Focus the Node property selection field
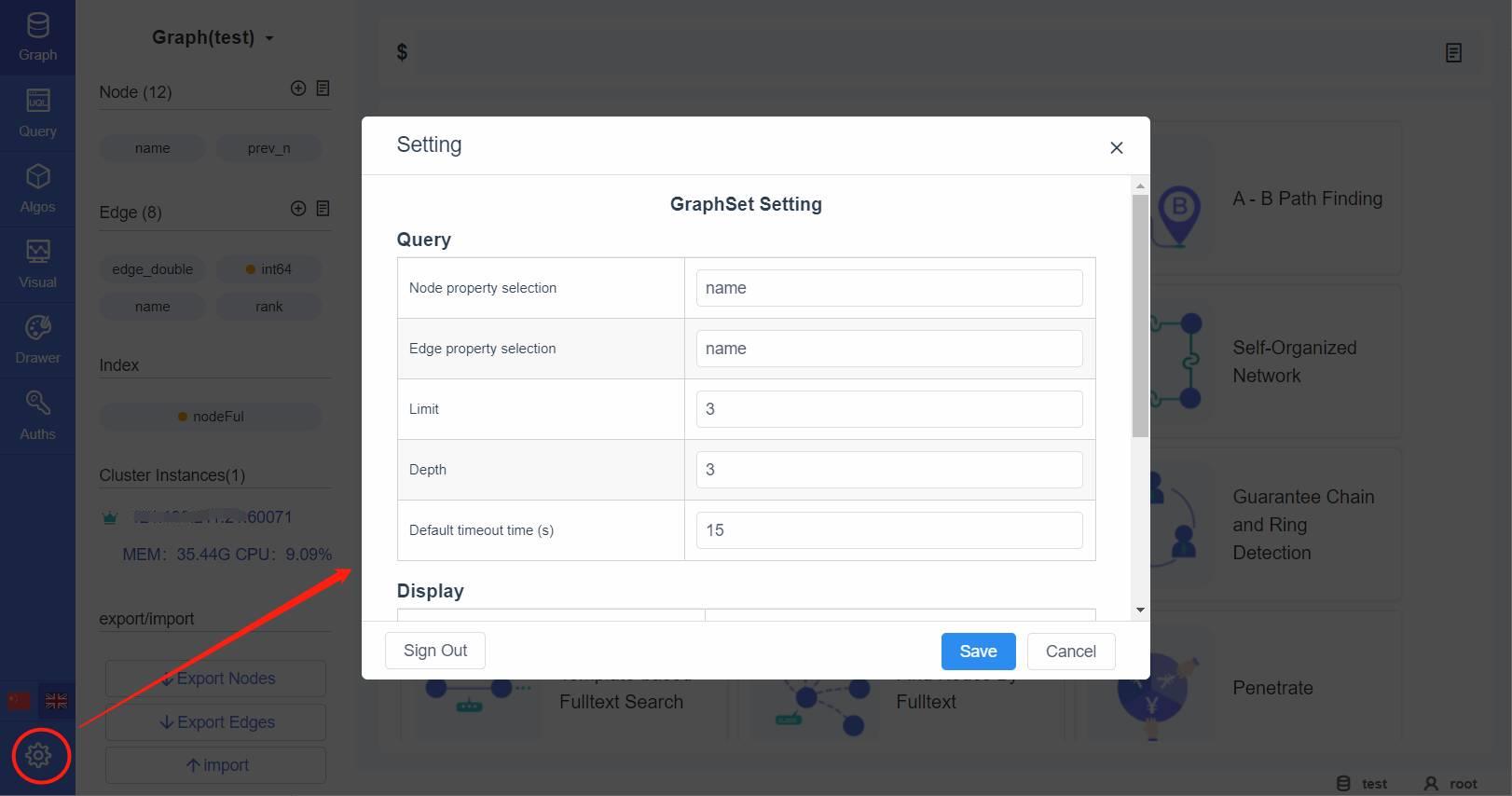This screenshot has width=1512, height=796. pyautogui.click(x=889, y=288)
